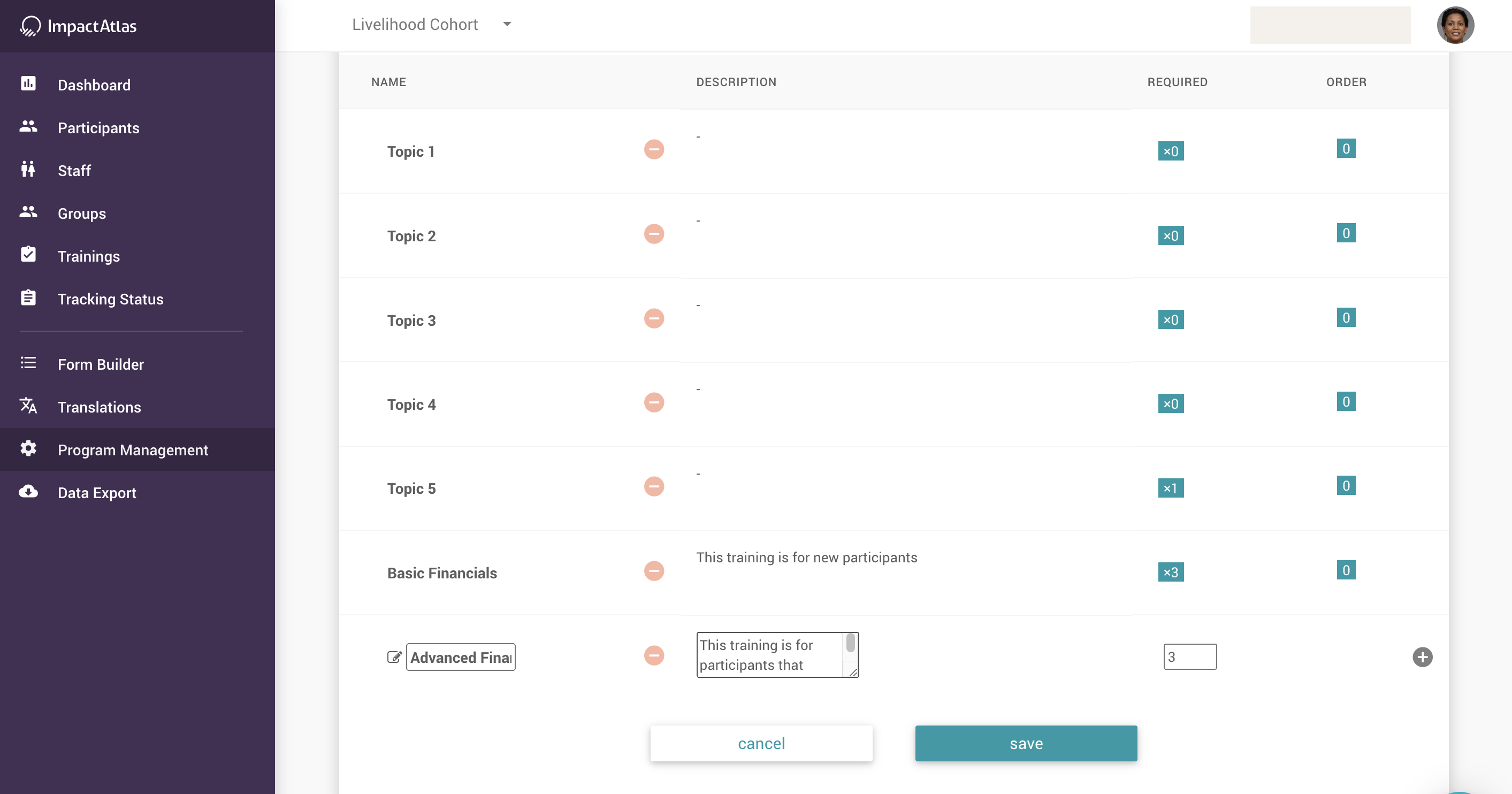Select Program Management in the sidebar
This screenshot has height=794, width=1512.
[133, 450]
